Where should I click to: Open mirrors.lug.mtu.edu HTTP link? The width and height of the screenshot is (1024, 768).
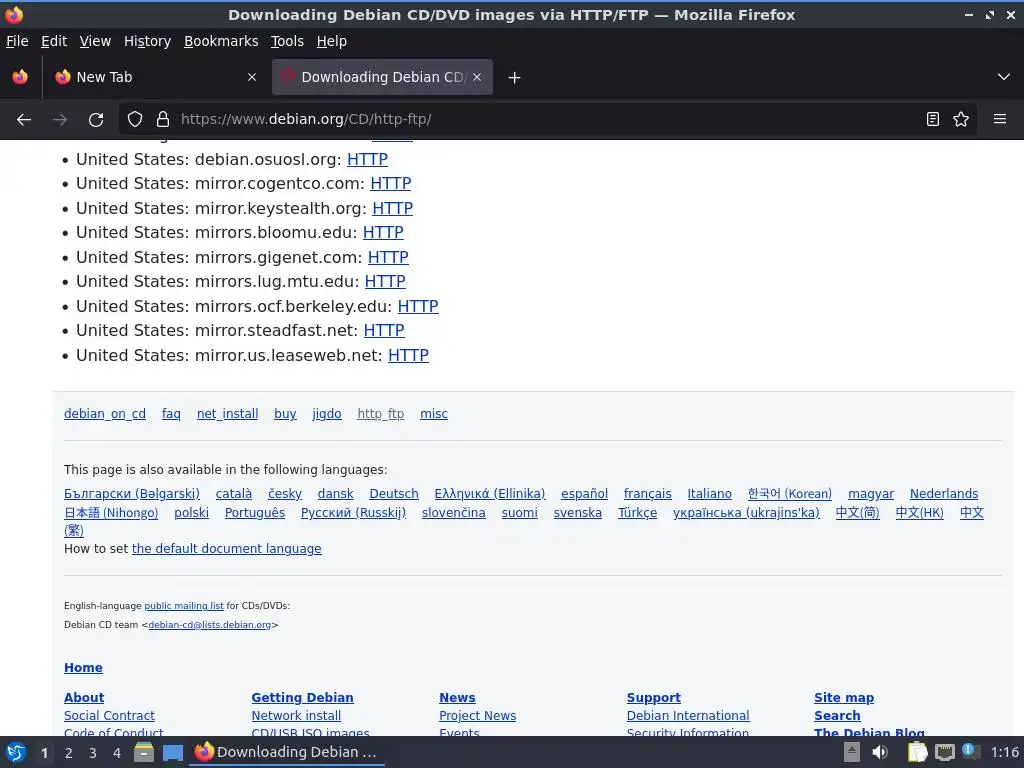[385, 281]
